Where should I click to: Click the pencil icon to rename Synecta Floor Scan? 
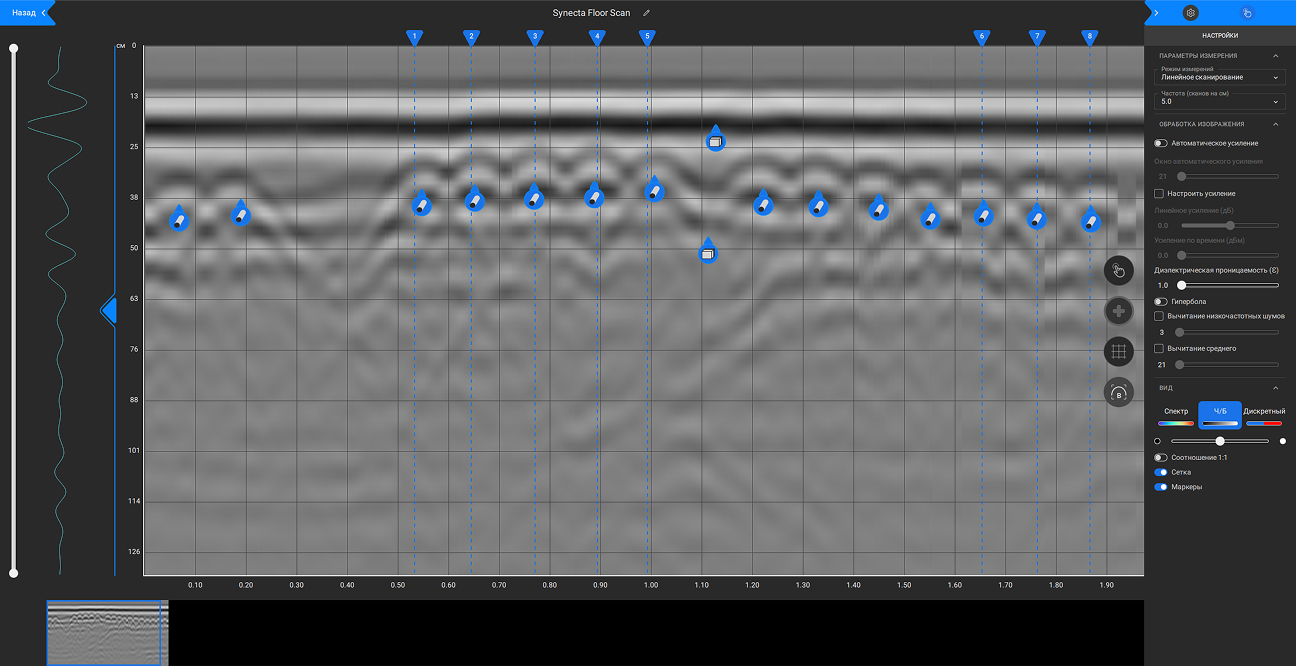(647, 13)
